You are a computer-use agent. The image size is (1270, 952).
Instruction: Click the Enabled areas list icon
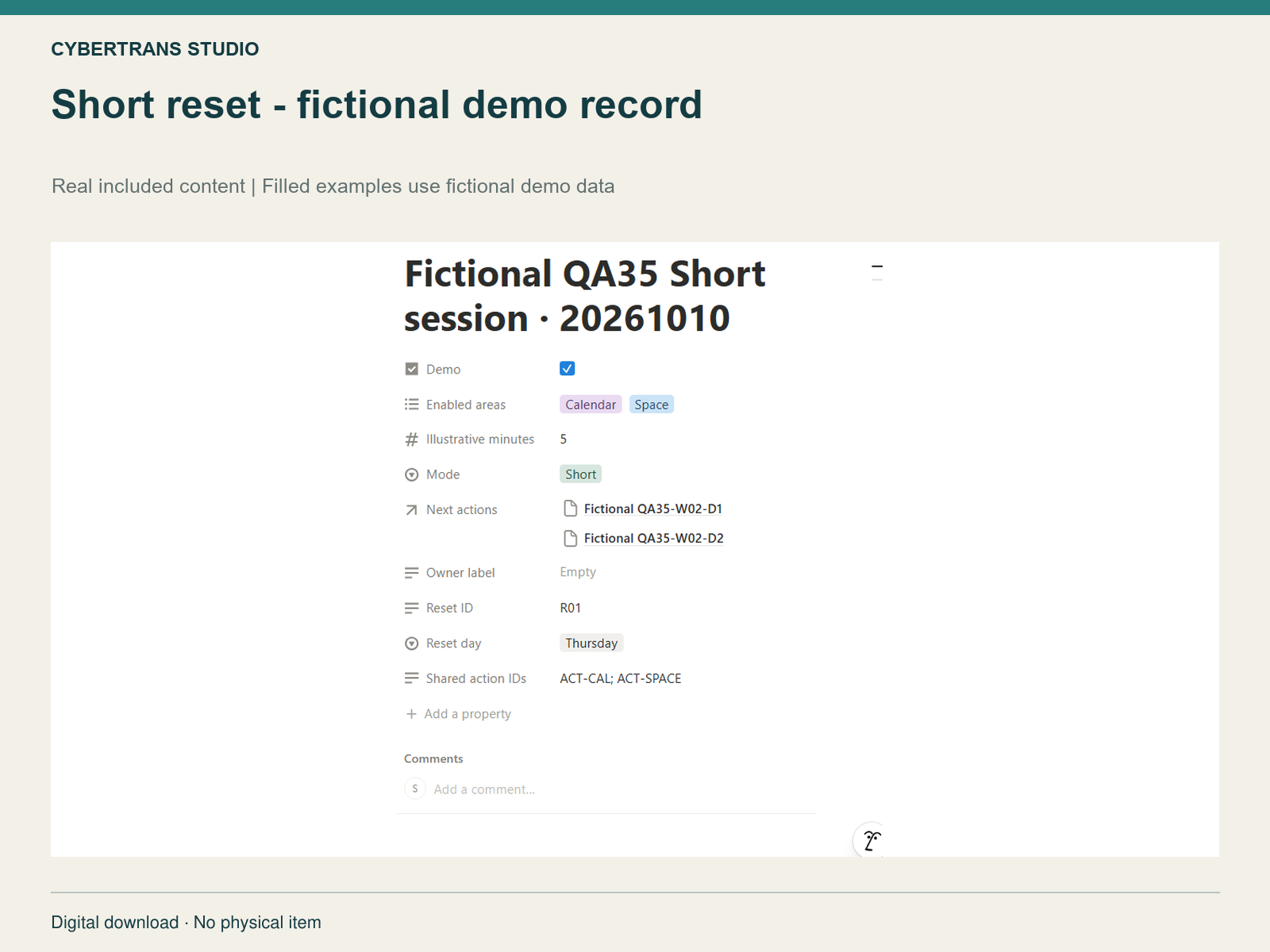point(411,404)
